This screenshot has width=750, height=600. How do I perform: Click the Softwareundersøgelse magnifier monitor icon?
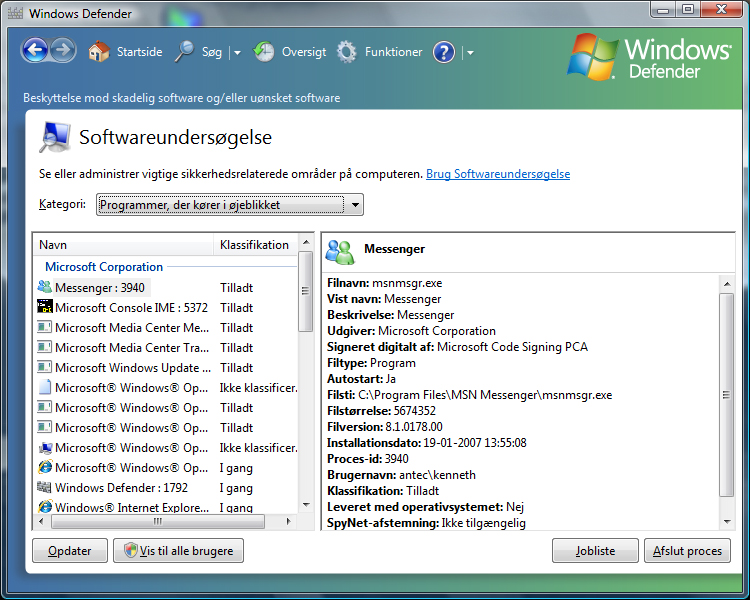pos(55,137)
